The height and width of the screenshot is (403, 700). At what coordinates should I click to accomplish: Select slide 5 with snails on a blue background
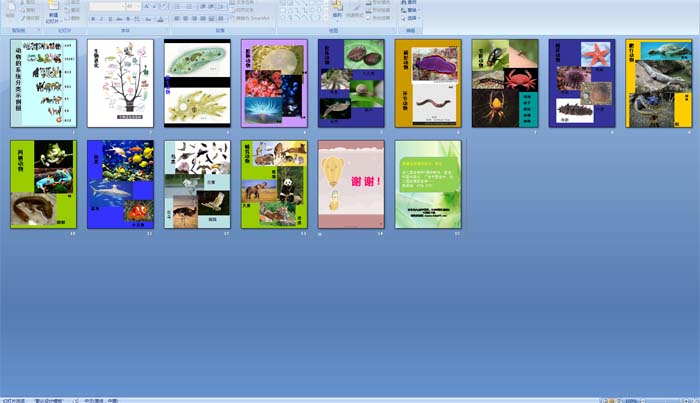pos(351,83)
